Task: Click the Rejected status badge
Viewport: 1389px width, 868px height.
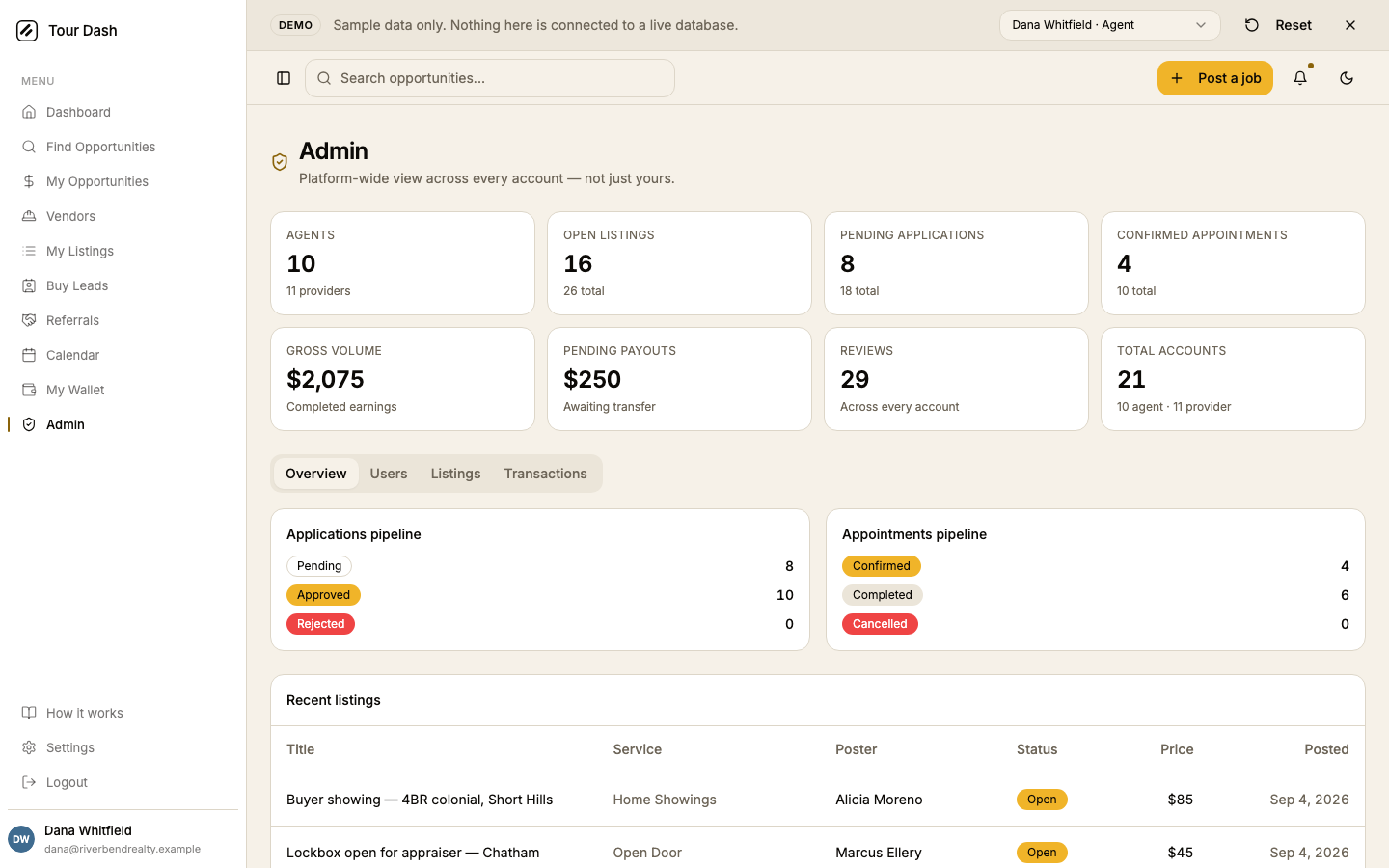Action: click(321, 624)
